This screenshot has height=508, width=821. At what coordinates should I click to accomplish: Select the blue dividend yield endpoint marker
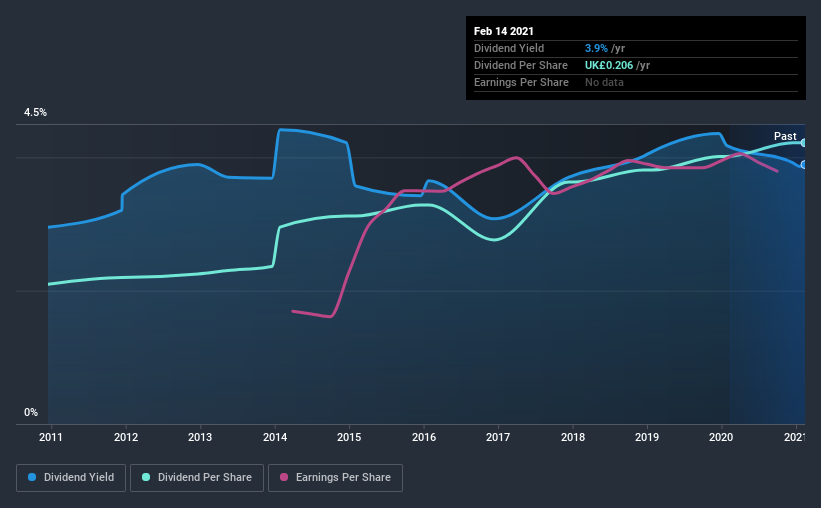click(803, 164)
